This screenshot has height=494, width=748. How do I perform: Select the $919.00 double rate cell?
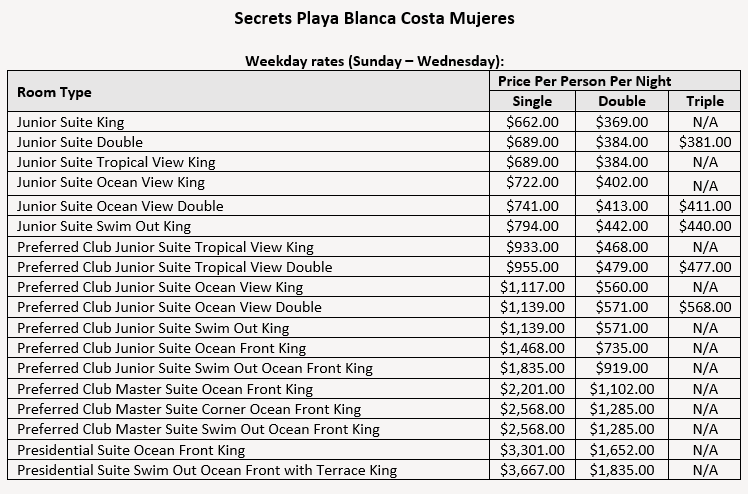[622, 368]
